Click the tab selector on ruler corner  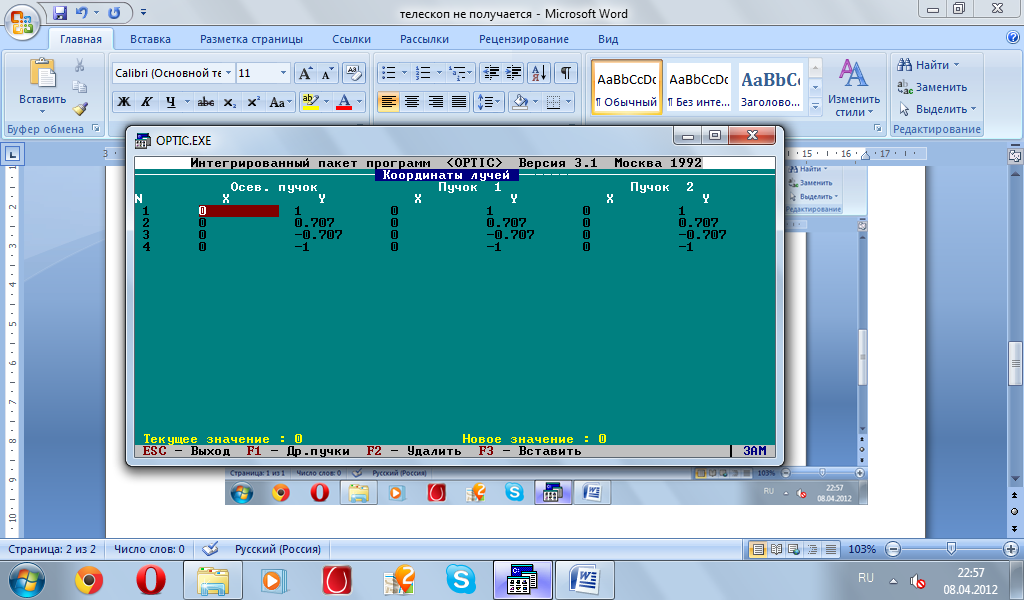point(12,155)
